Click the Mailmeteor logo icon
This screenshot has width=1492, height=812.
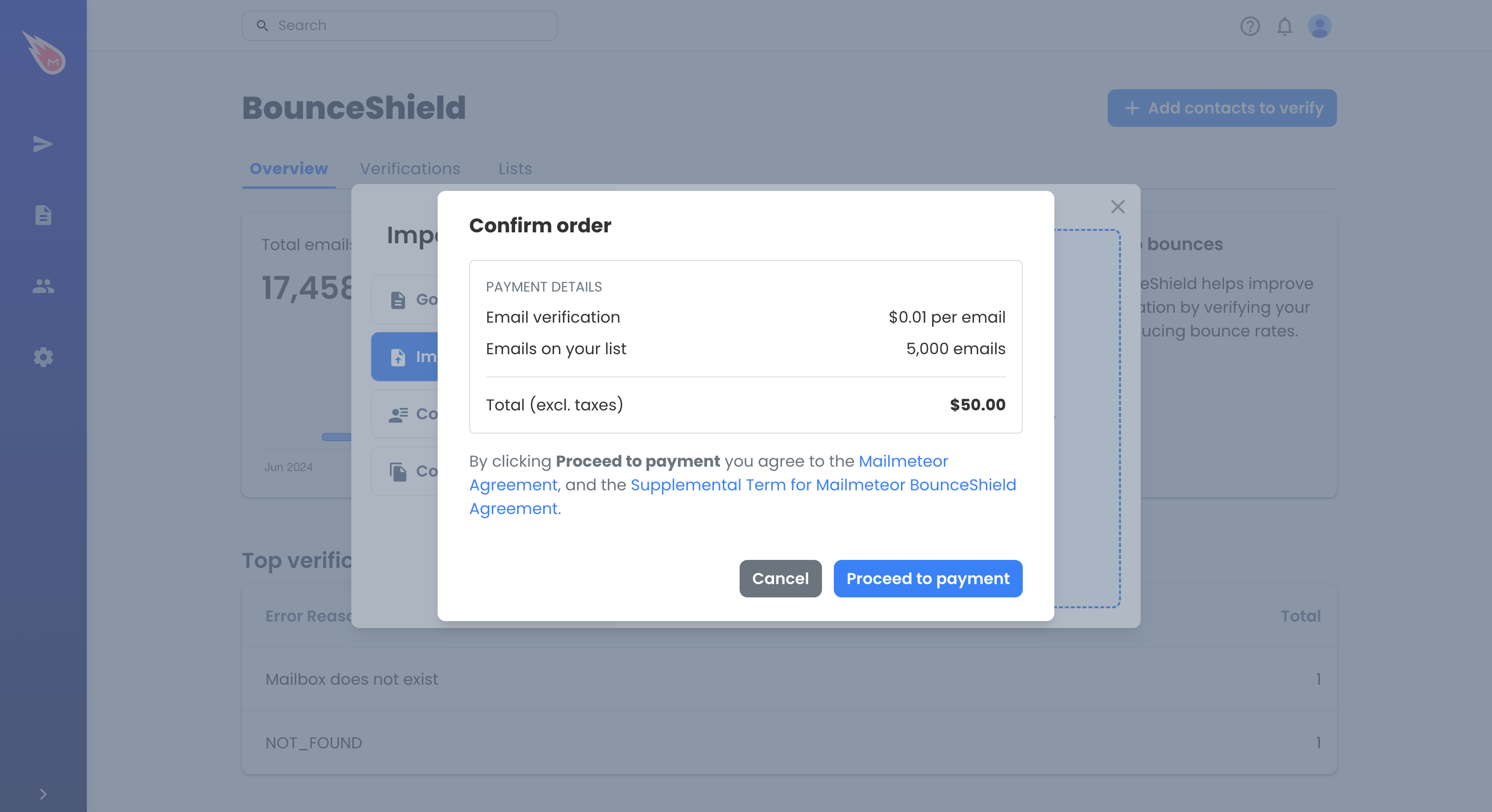(x=43, y=52)
